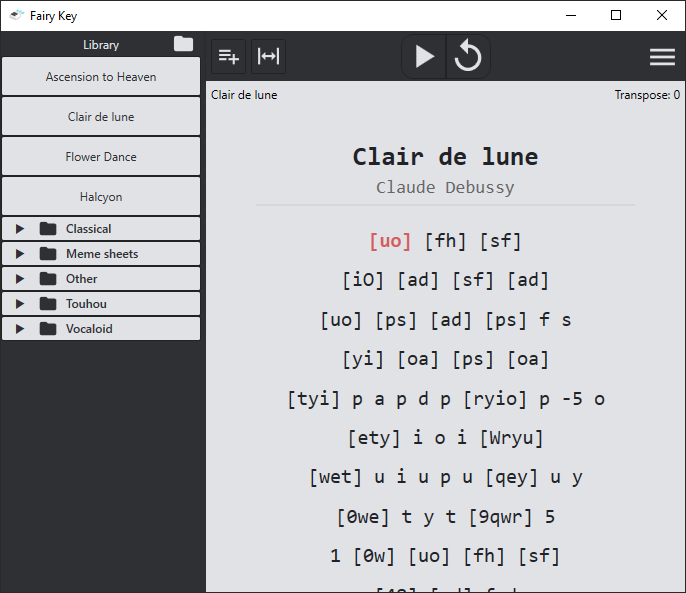The height and width of the screenshot is (593, 686).
Task: Click the Clair de lune song title heading
Action: (x=445, y=157)
